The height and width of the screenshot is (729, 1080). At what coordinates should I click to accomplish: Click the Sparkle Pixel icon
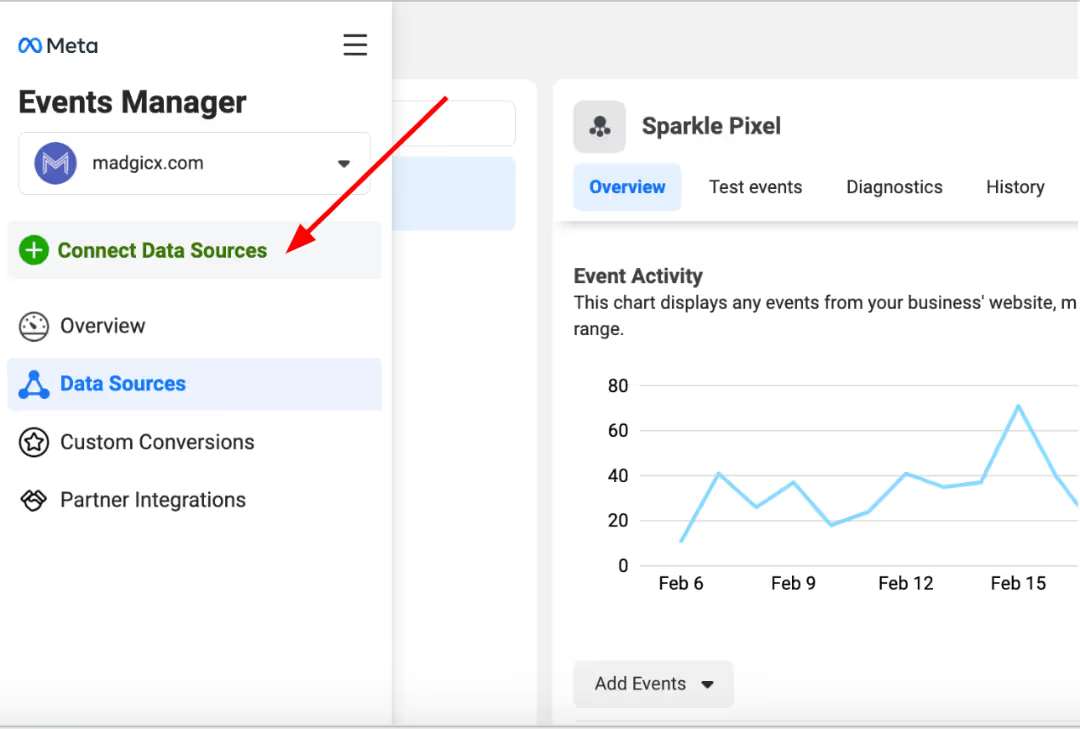coord(599,127)
